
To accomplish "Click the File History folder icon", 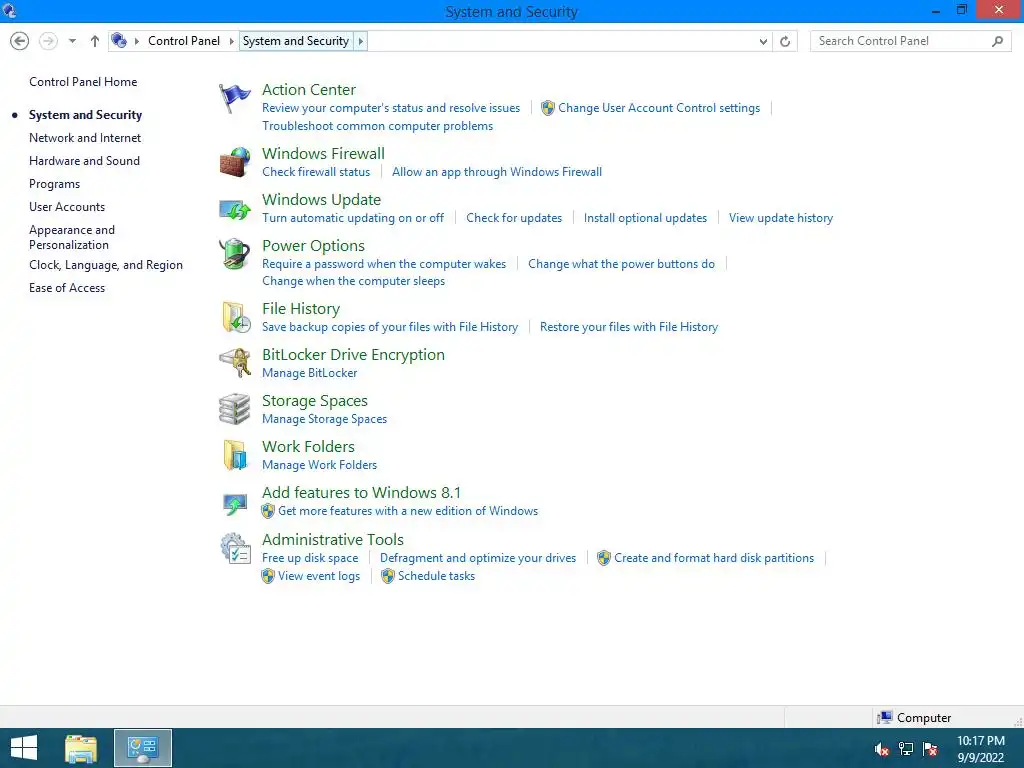I will (x=235, y=317).
